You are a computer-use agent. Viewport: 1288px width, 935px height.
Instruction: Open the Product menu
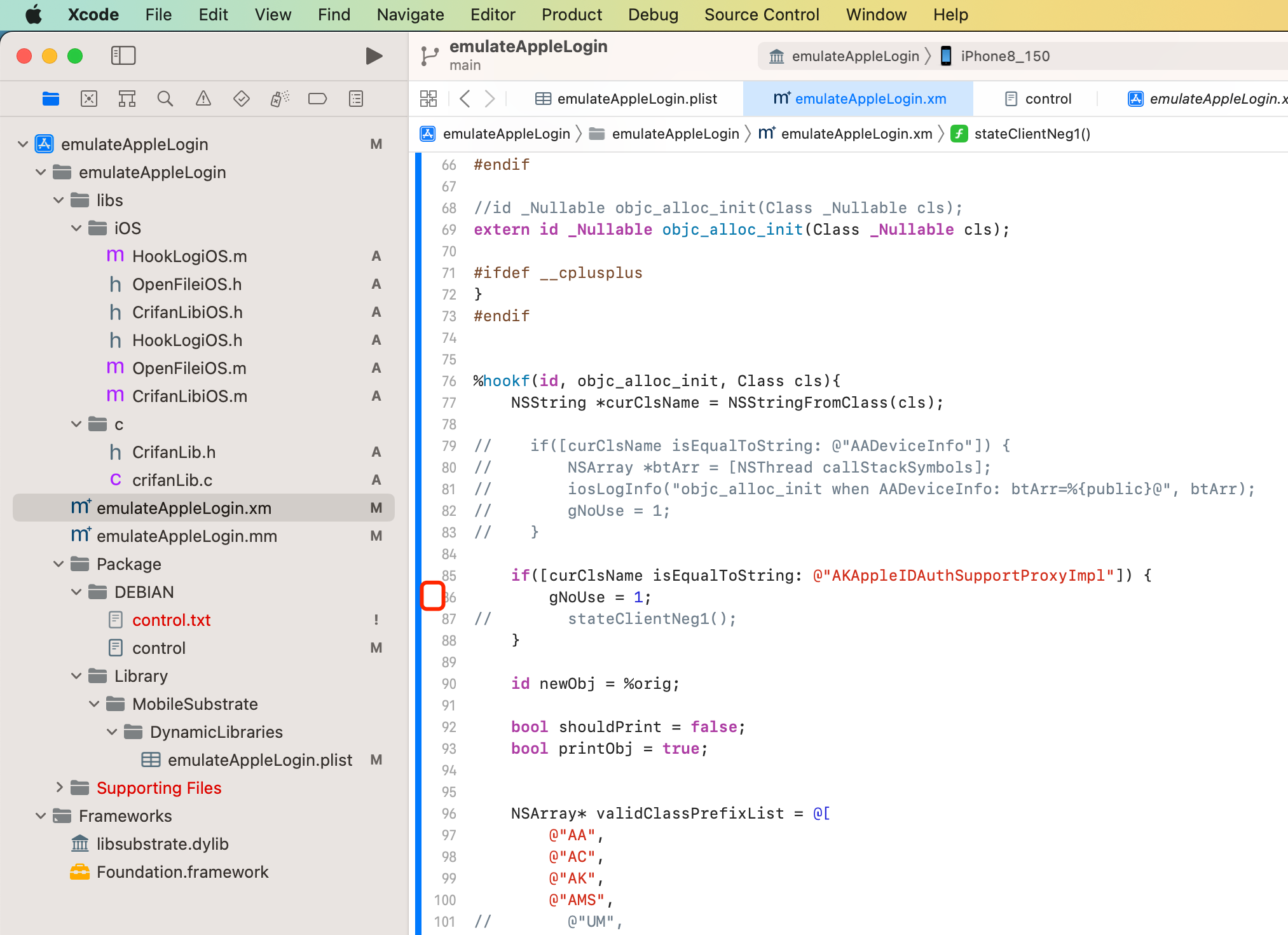click(572, 15)
